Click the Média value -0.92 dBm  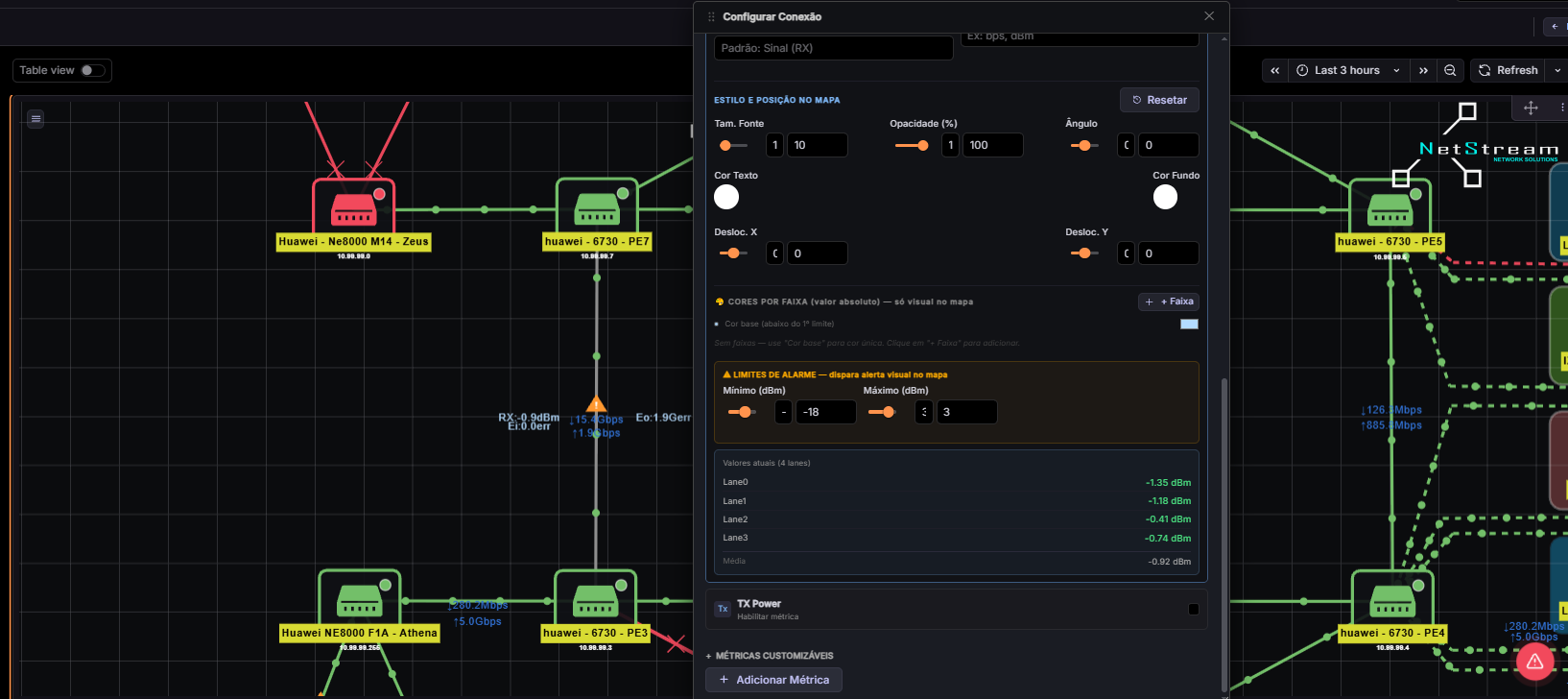(1170, 562)
